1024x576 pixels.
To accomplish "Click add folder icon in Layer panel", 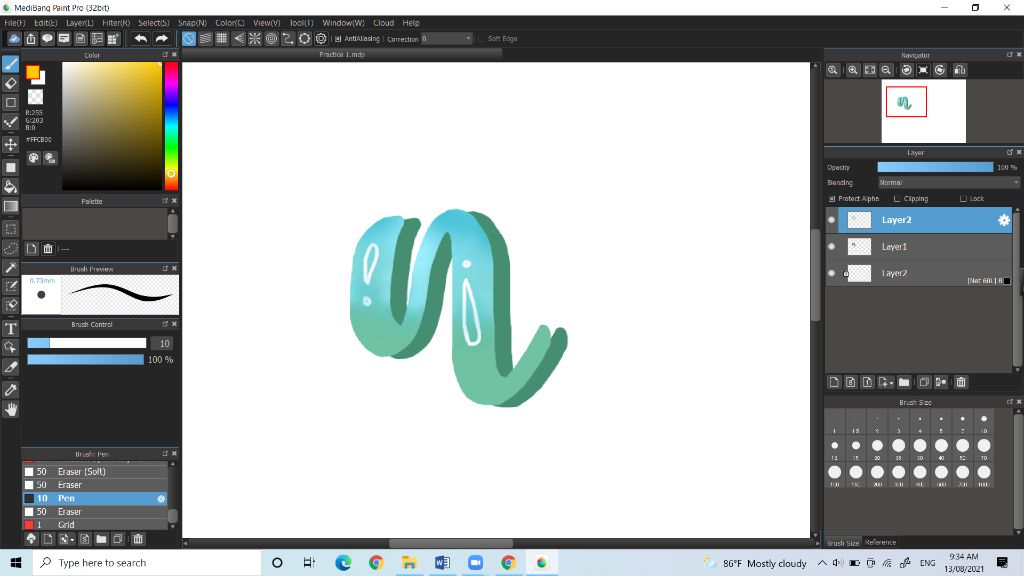I will pos(904,382).
